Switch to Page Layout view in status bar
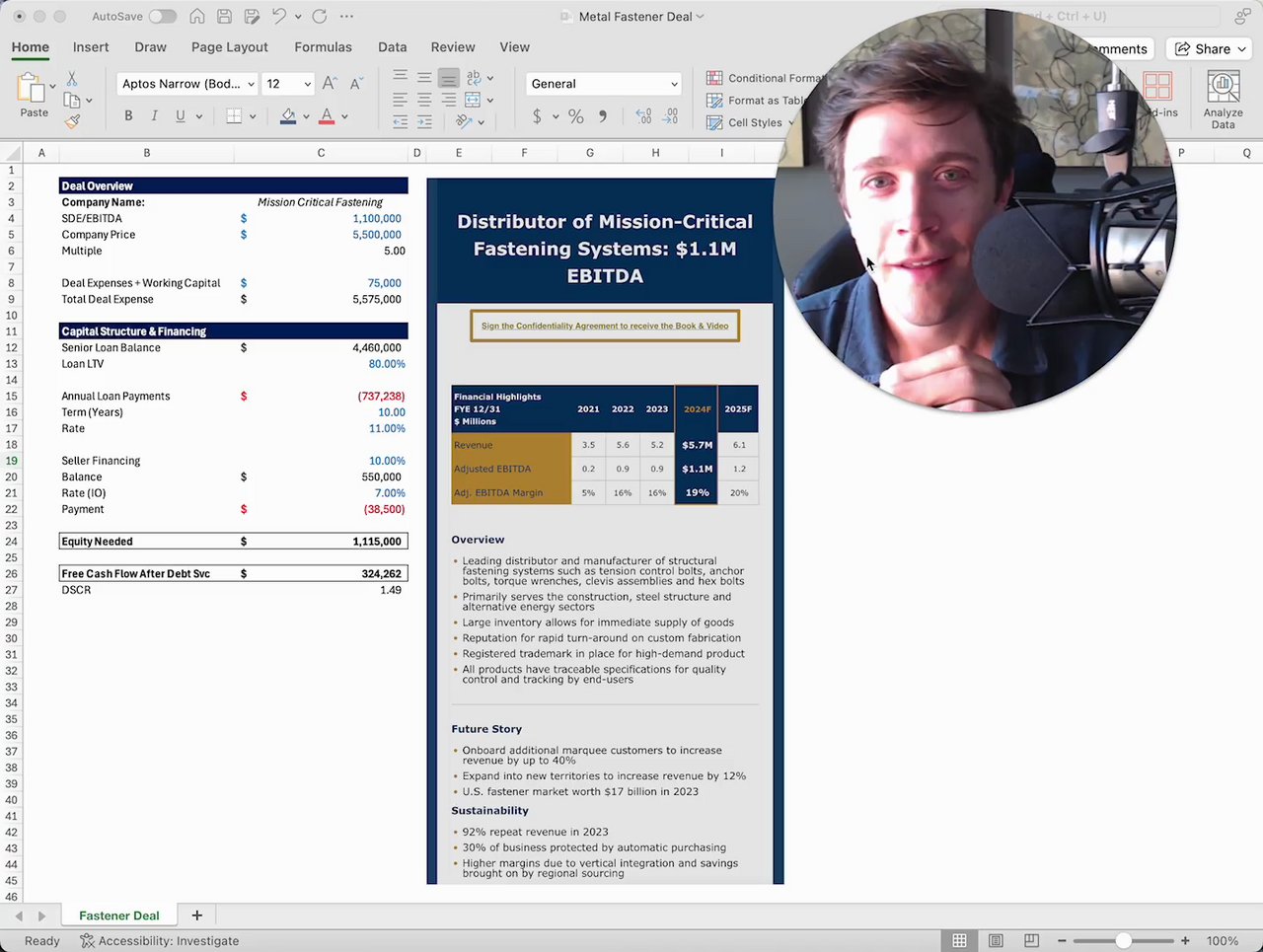Screen dimensions: 1263x952 click(x=996, y=941)
